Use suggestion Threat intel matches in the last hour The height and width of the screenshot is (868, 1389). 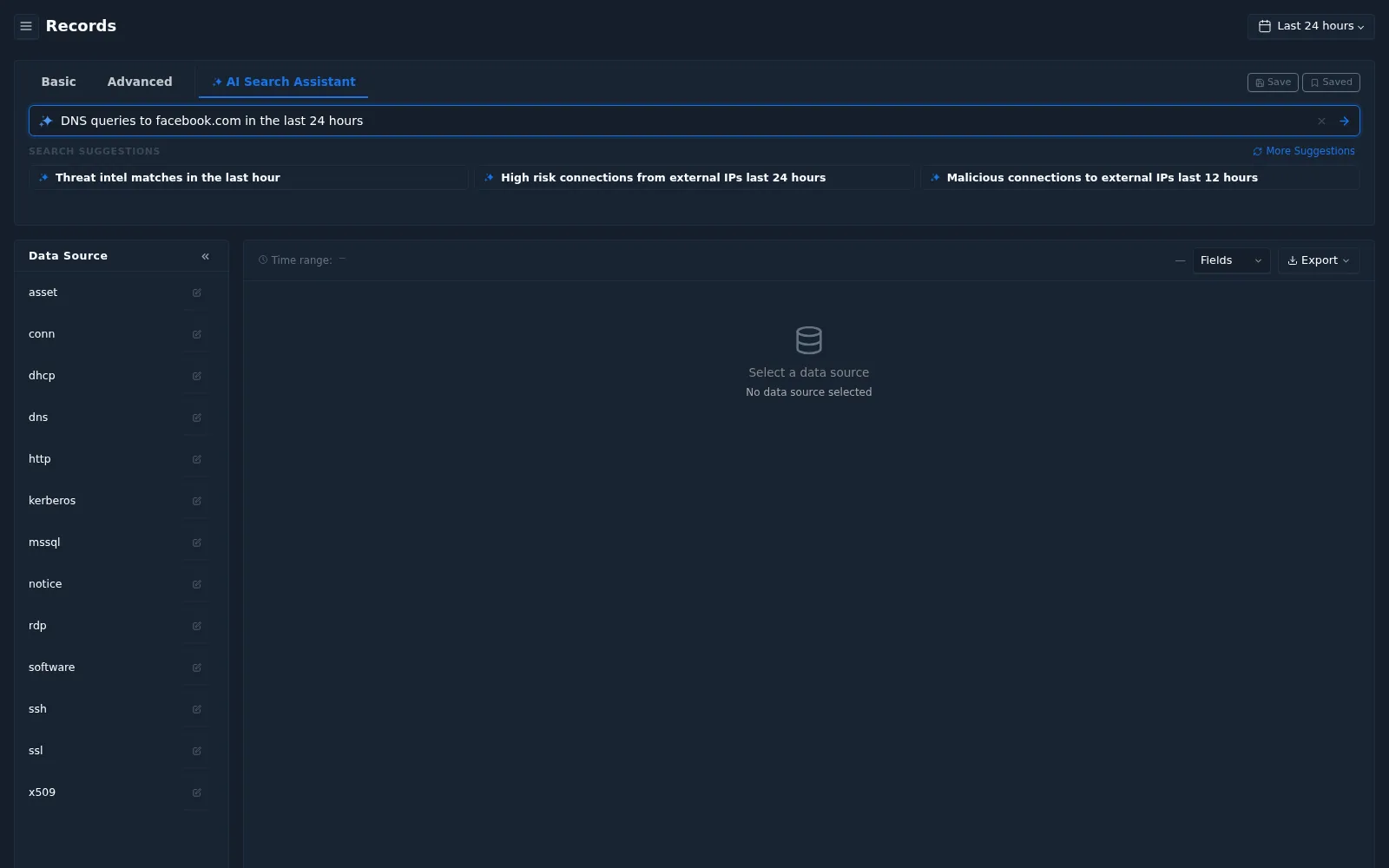point(248,178)
